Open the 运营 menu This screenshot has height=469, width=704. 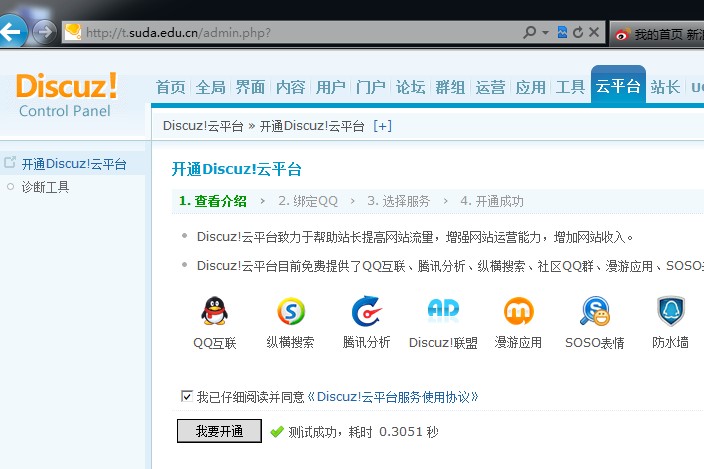point(490,87)
